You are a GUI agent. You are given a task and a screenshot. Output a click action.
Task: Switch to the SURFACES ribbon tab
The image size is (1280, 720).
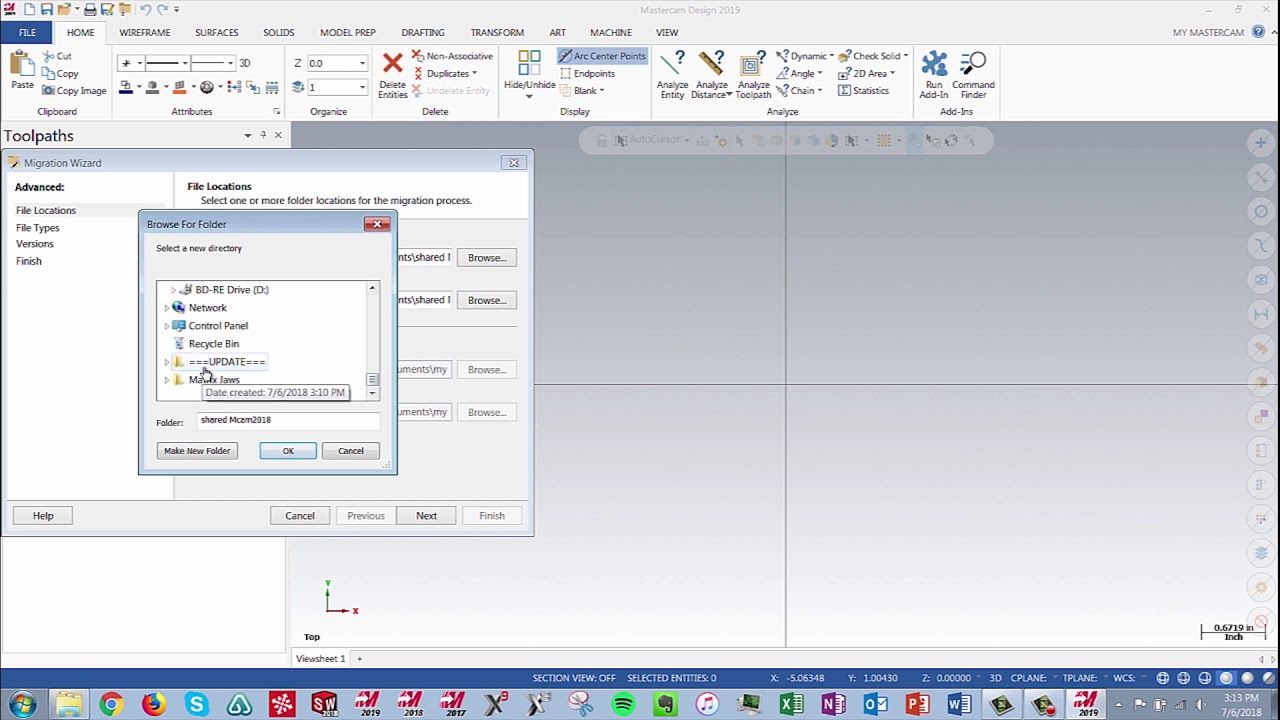coord(217,32)
